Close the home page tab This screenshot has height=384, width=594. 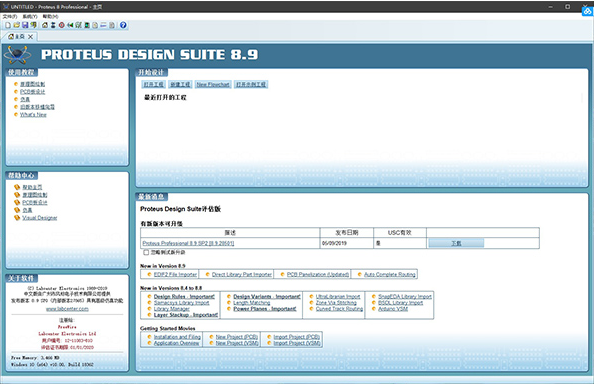pyautogui.click(x=30, y=36)
